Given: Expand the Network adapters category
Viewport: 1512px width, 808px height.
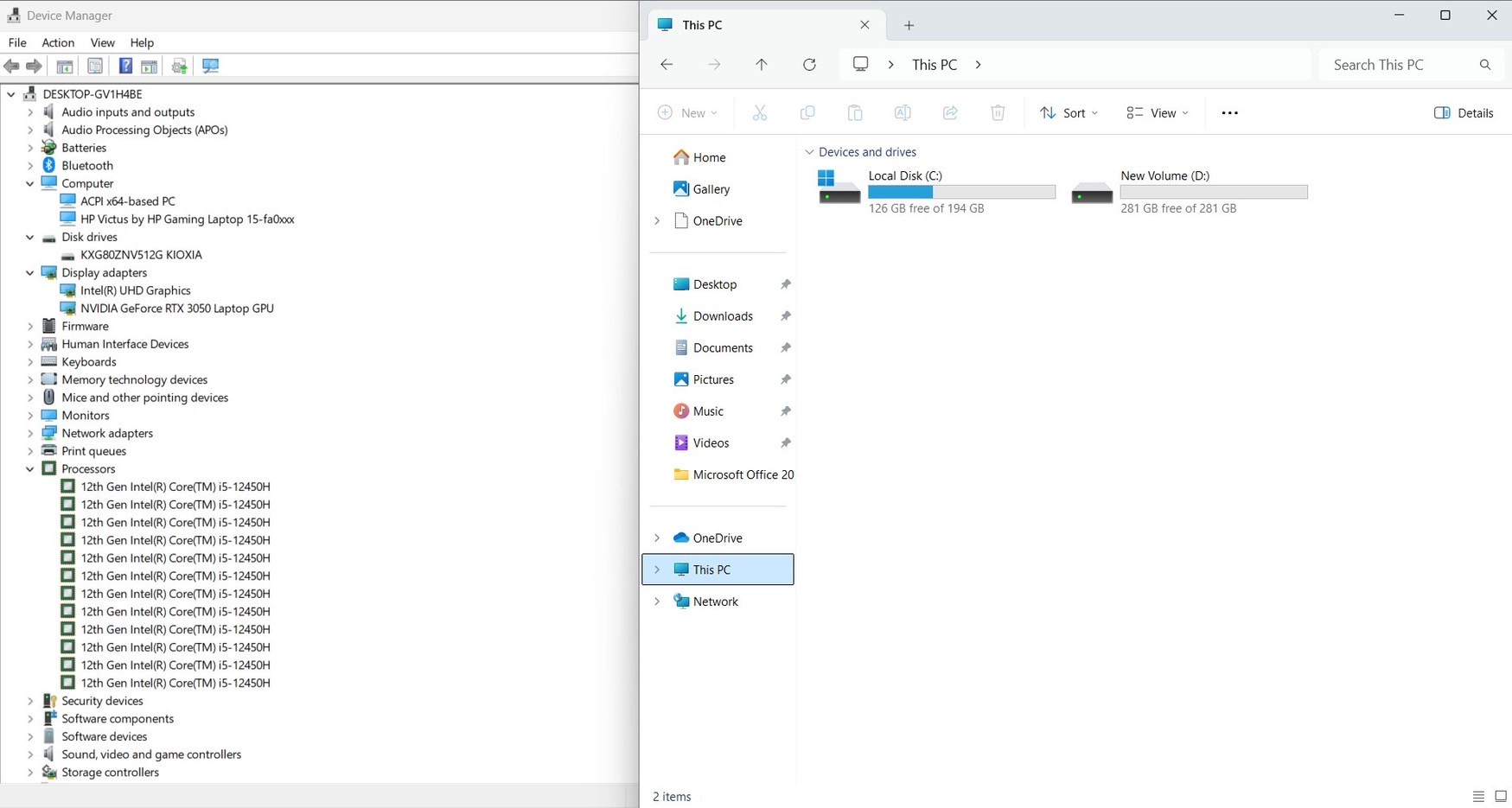Looking at the screenshot, I should (x=30, y=434).
